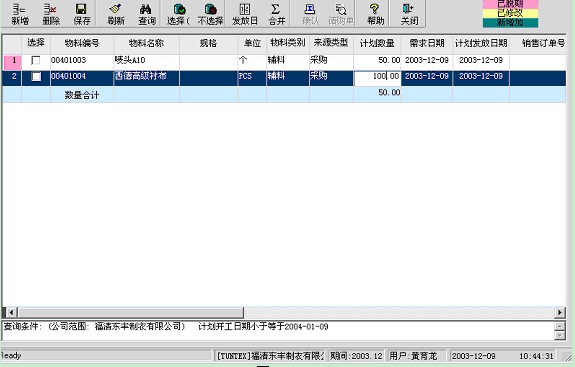This screenshot has width=575, height=367.
Task: Refresh the list with the 刷新 icon
Action: point(116,14)
